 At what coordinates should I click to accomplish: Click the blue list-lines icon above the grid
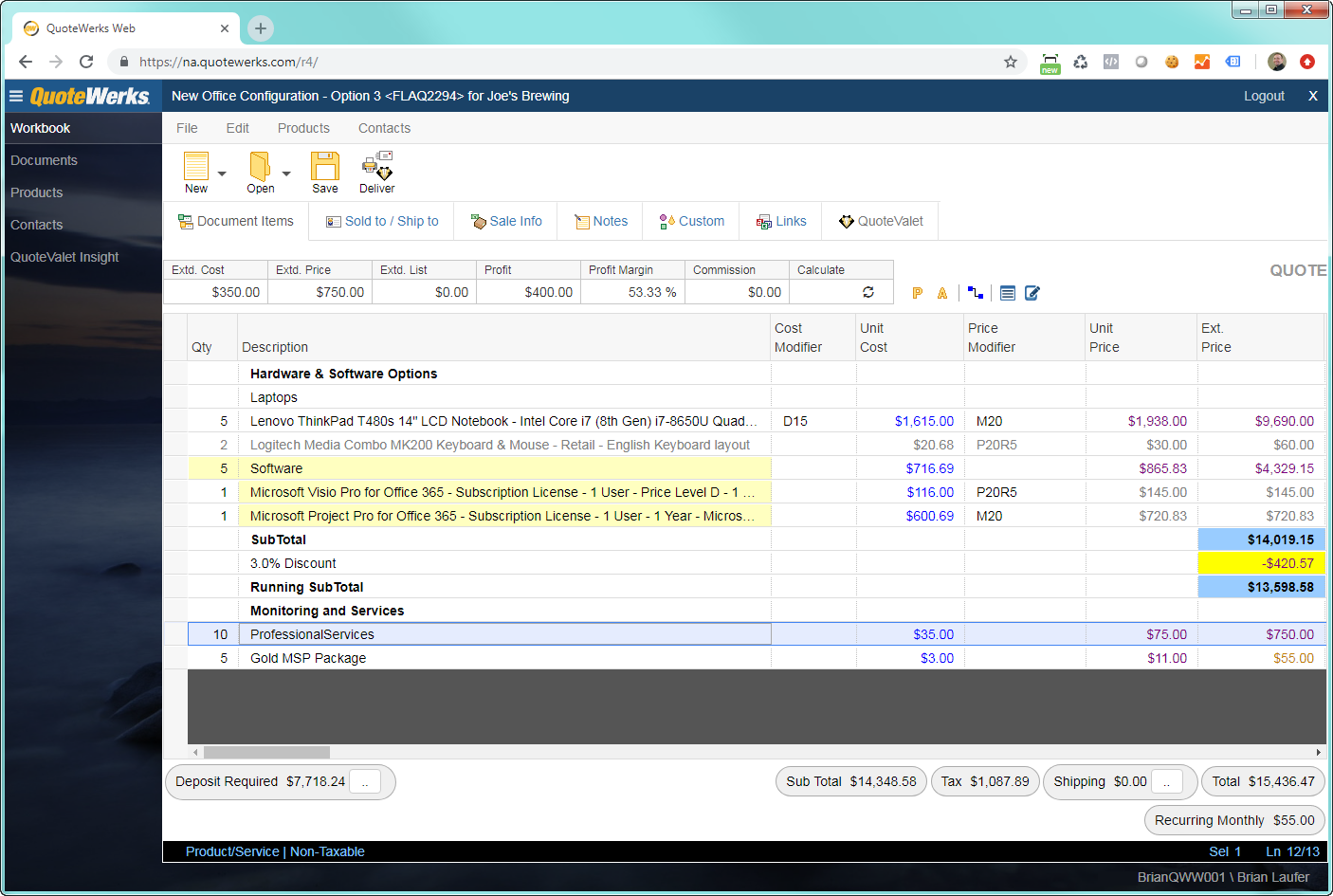click(x=1007, y=293)
